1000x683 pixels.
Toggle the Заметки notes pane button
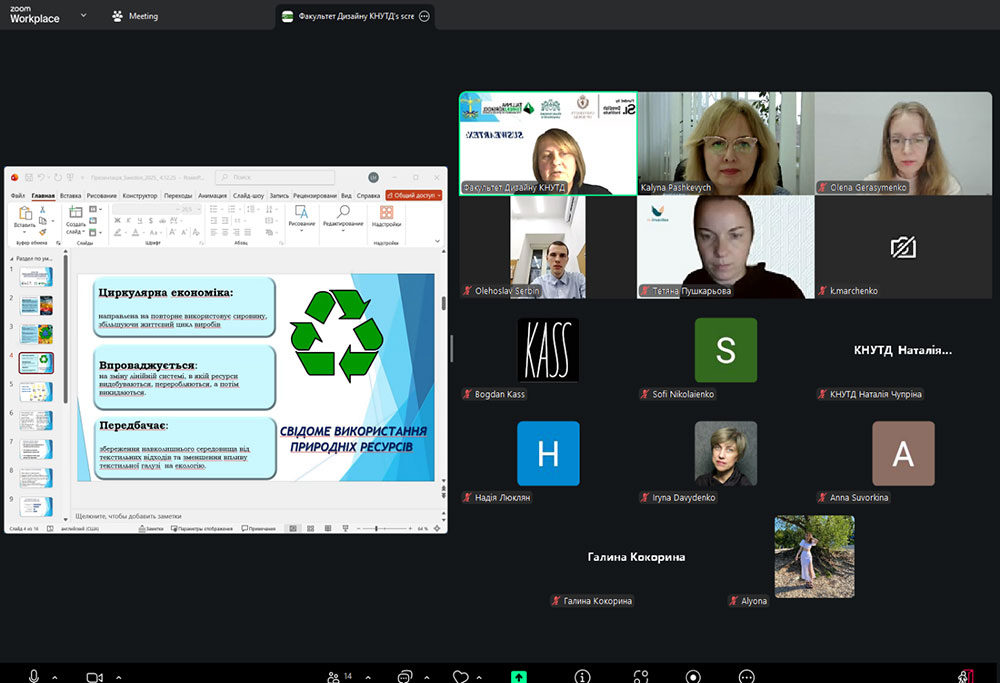151,528
